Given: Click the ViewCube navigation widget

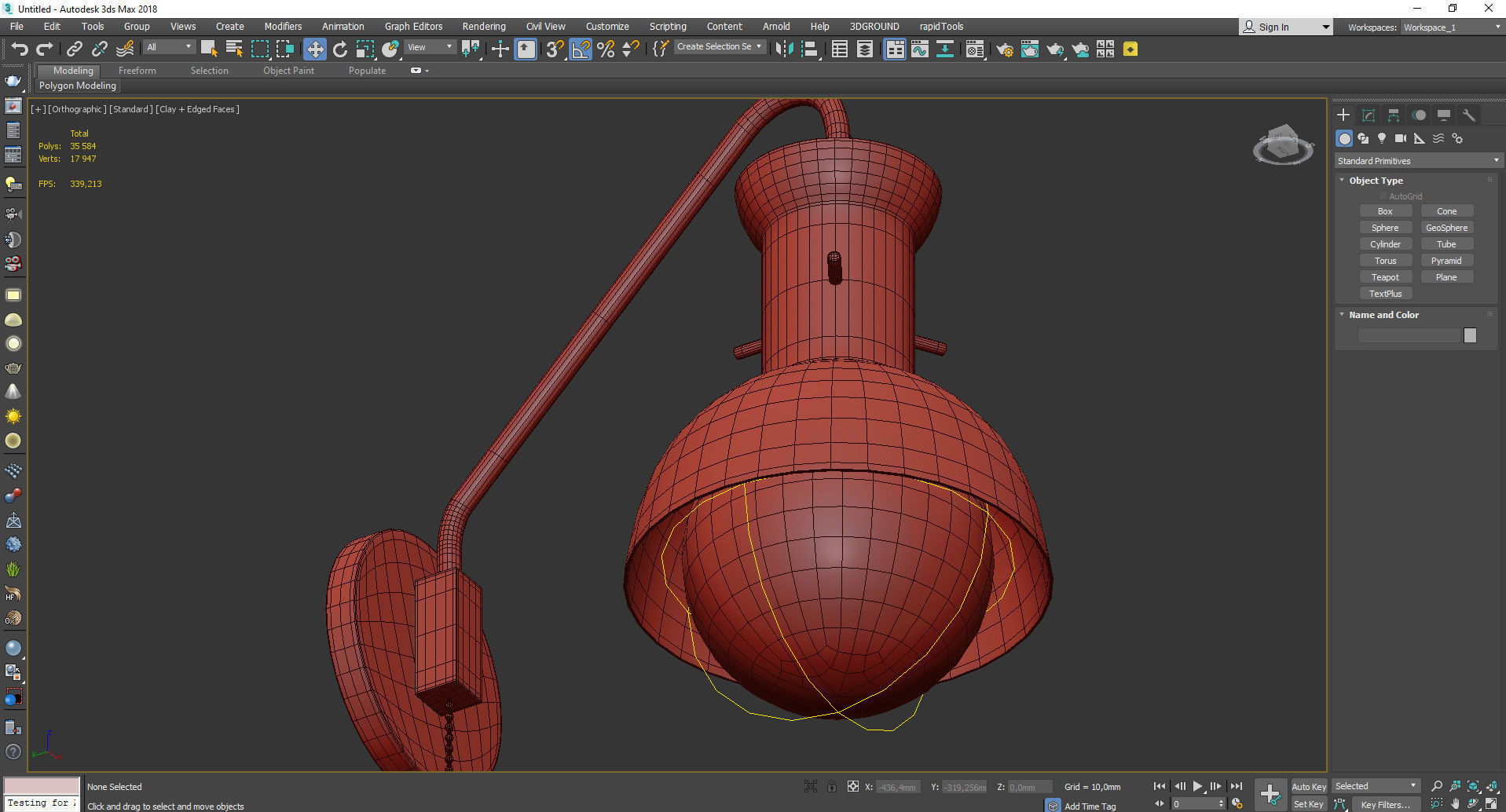Looking at the screenshot, I should click(1283, 144).
